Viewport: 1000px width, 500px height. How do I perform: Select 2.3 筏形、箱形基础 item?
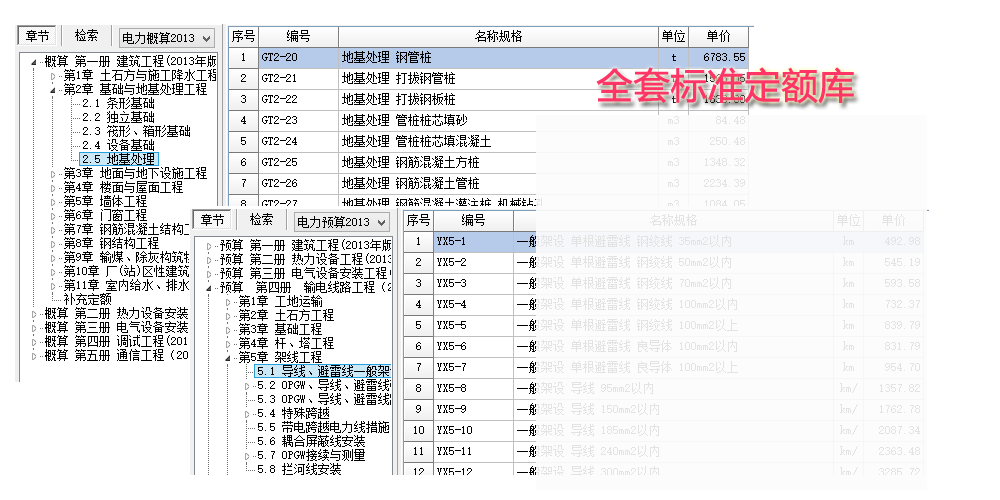(136, 131)
